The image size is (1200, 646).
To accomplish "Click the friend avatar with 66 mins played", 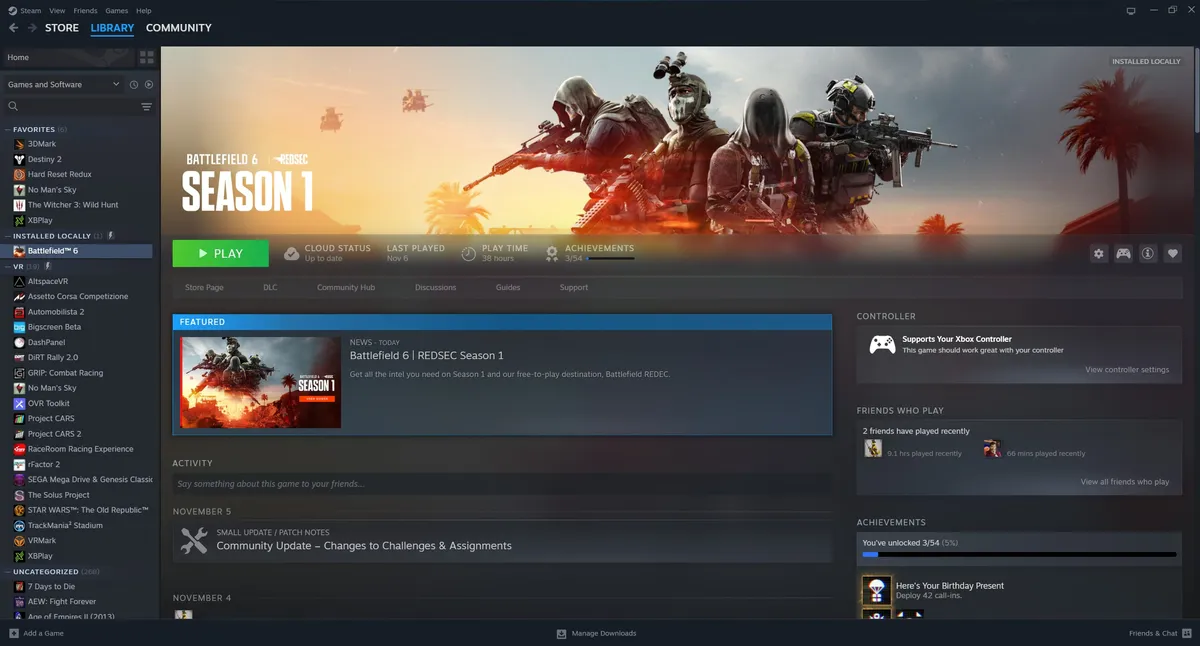I will [x=992, y=449].
